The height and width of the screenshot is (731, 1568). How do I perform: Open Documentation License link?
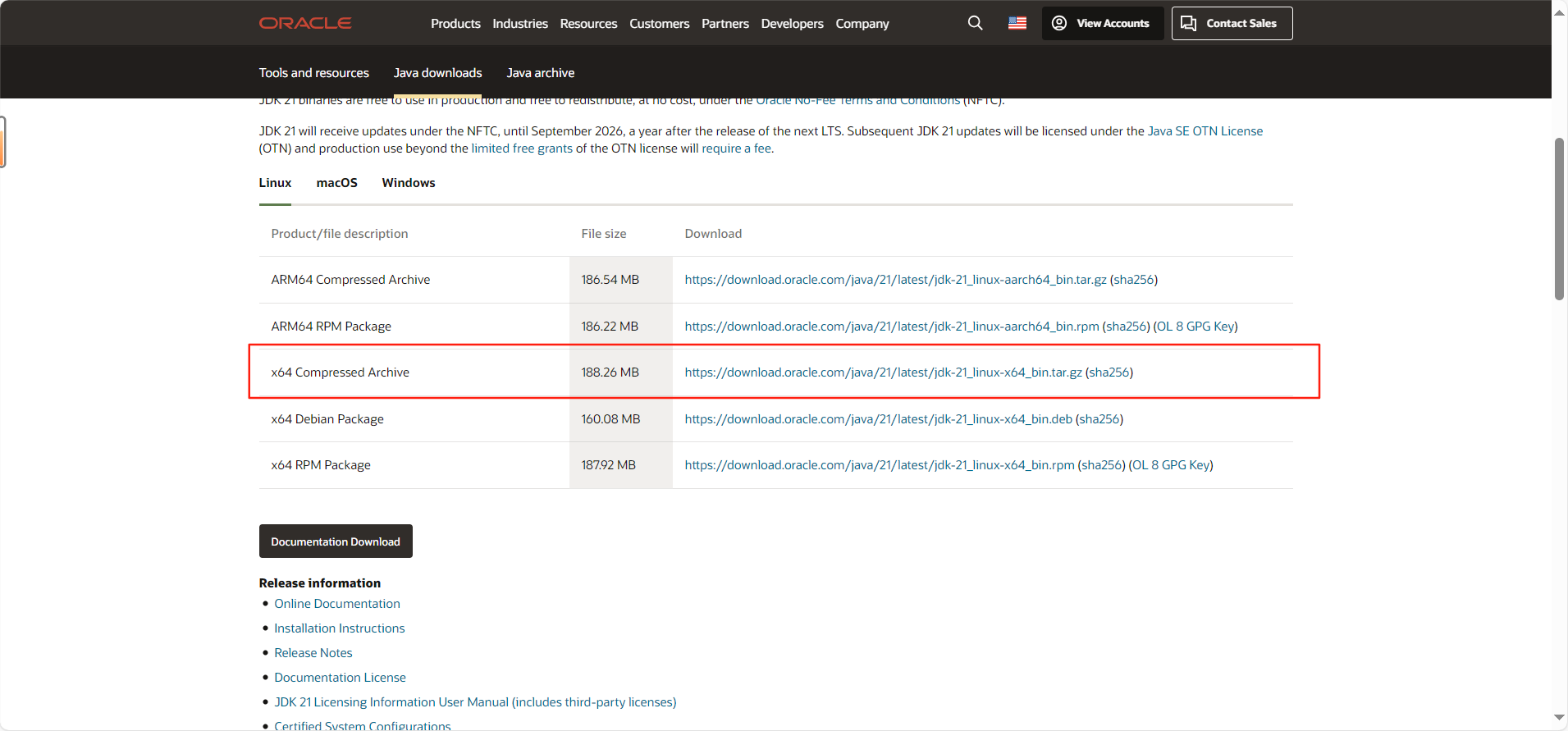[340, 678]
